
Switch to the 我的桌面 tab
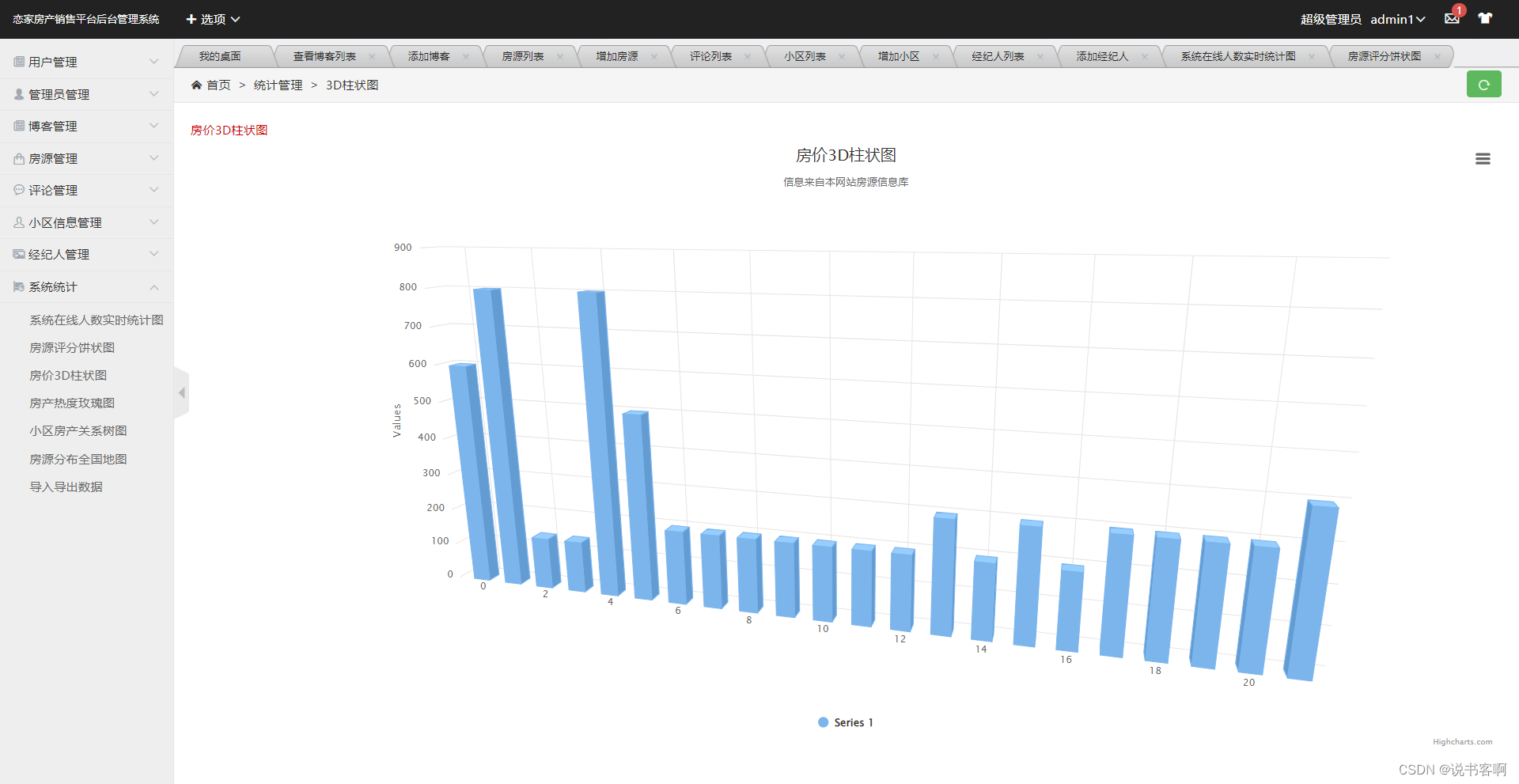(x=220, y=56)
